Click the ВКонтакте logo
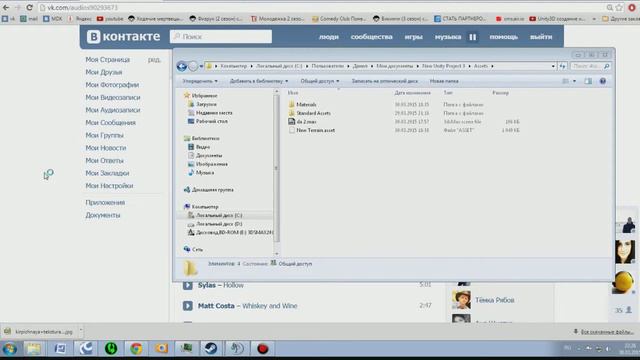640x360 pixels. [x=123, y=37]
